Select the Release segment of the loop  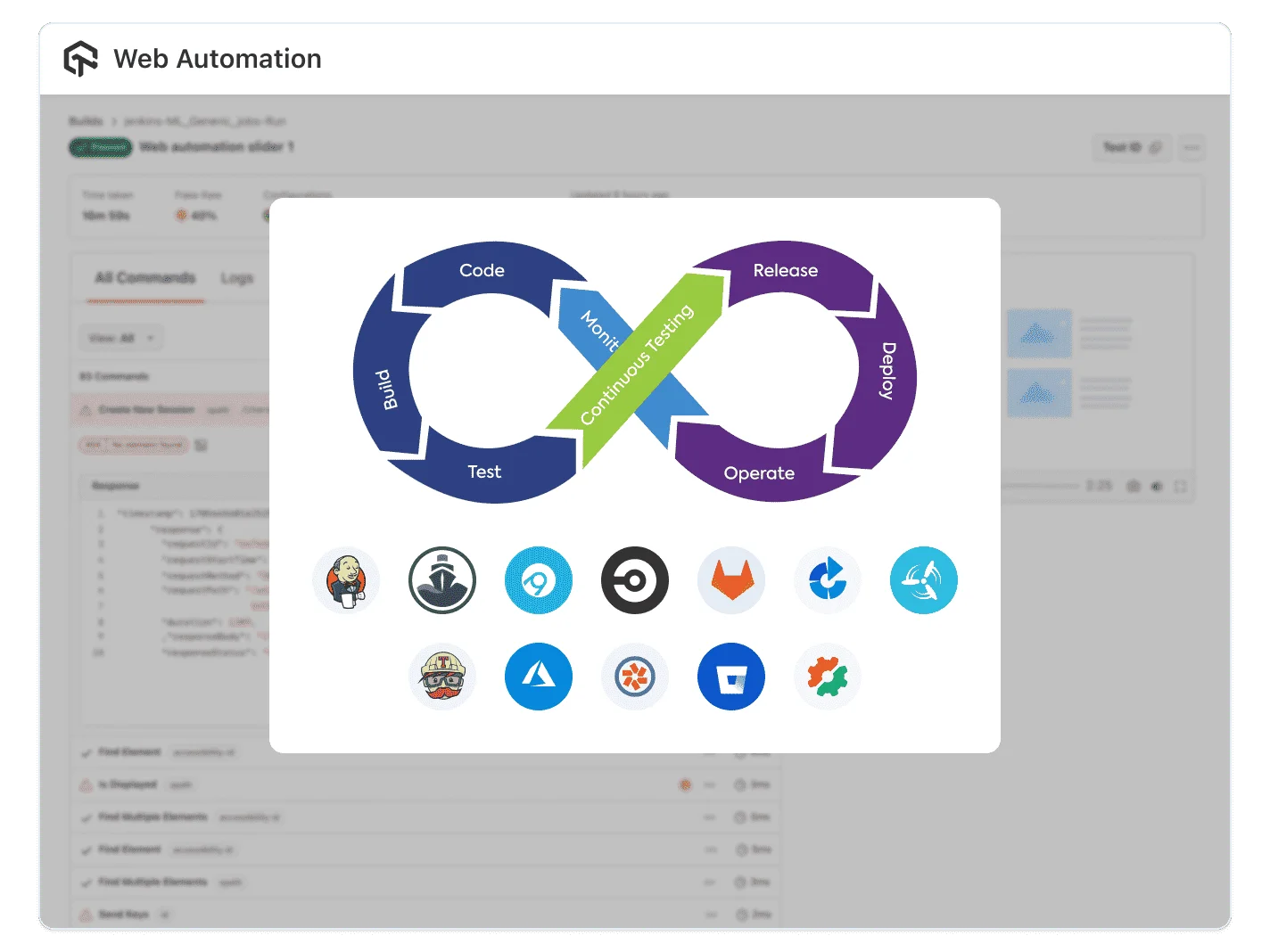point(785,272)
